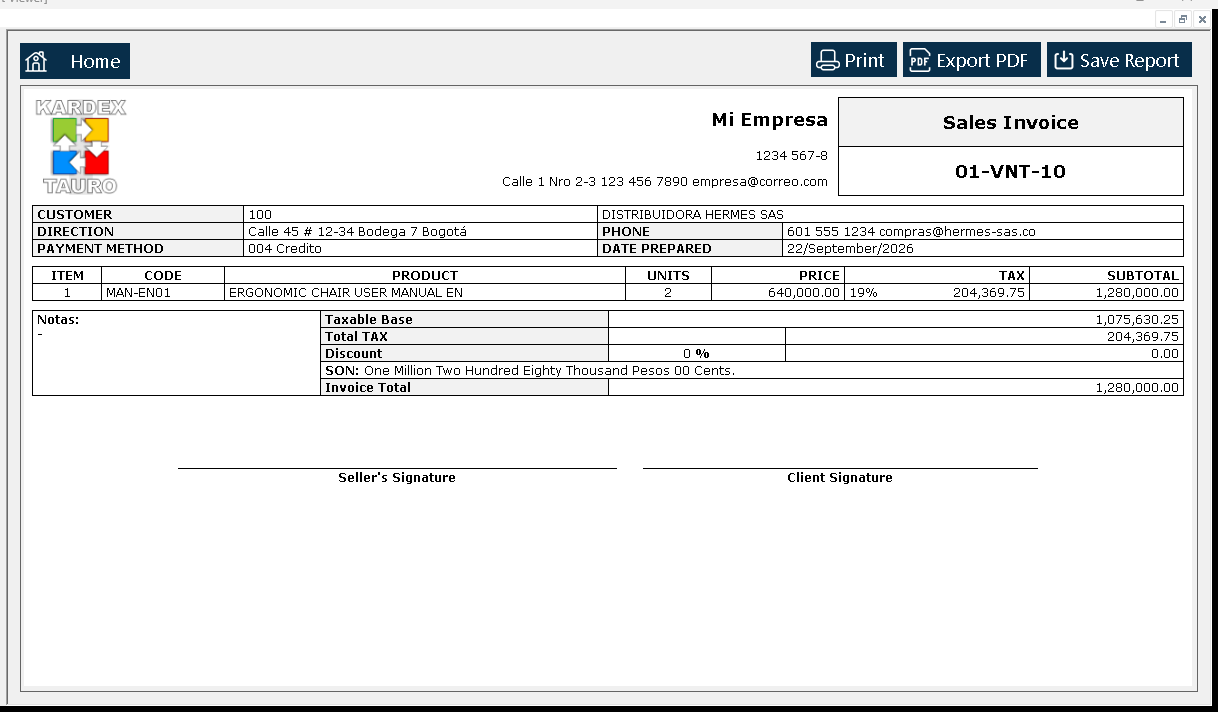This screenshot has width=1218, height=712.
Task: Click the PRICE column header
Action: [778, 275]
